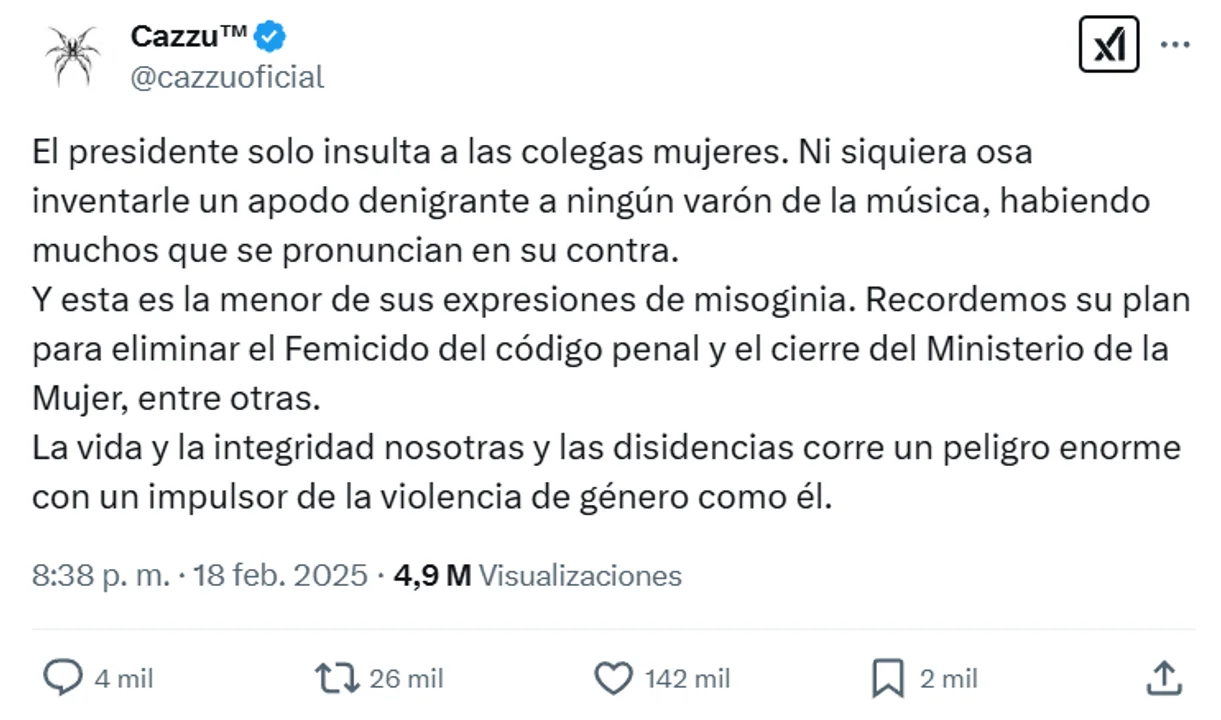Click the 26 mil repost count
Image resolution: width=1221 pixels, height=720 pixels.
[405, 680]
